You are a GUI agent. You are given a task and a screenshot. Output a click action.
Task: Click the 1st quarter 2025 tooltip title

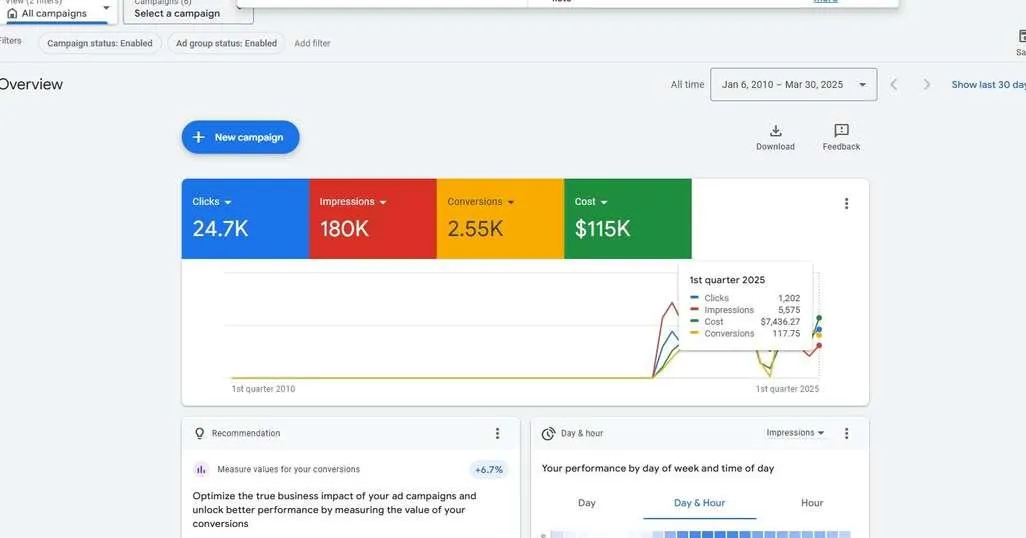click(x=727, y=279)
